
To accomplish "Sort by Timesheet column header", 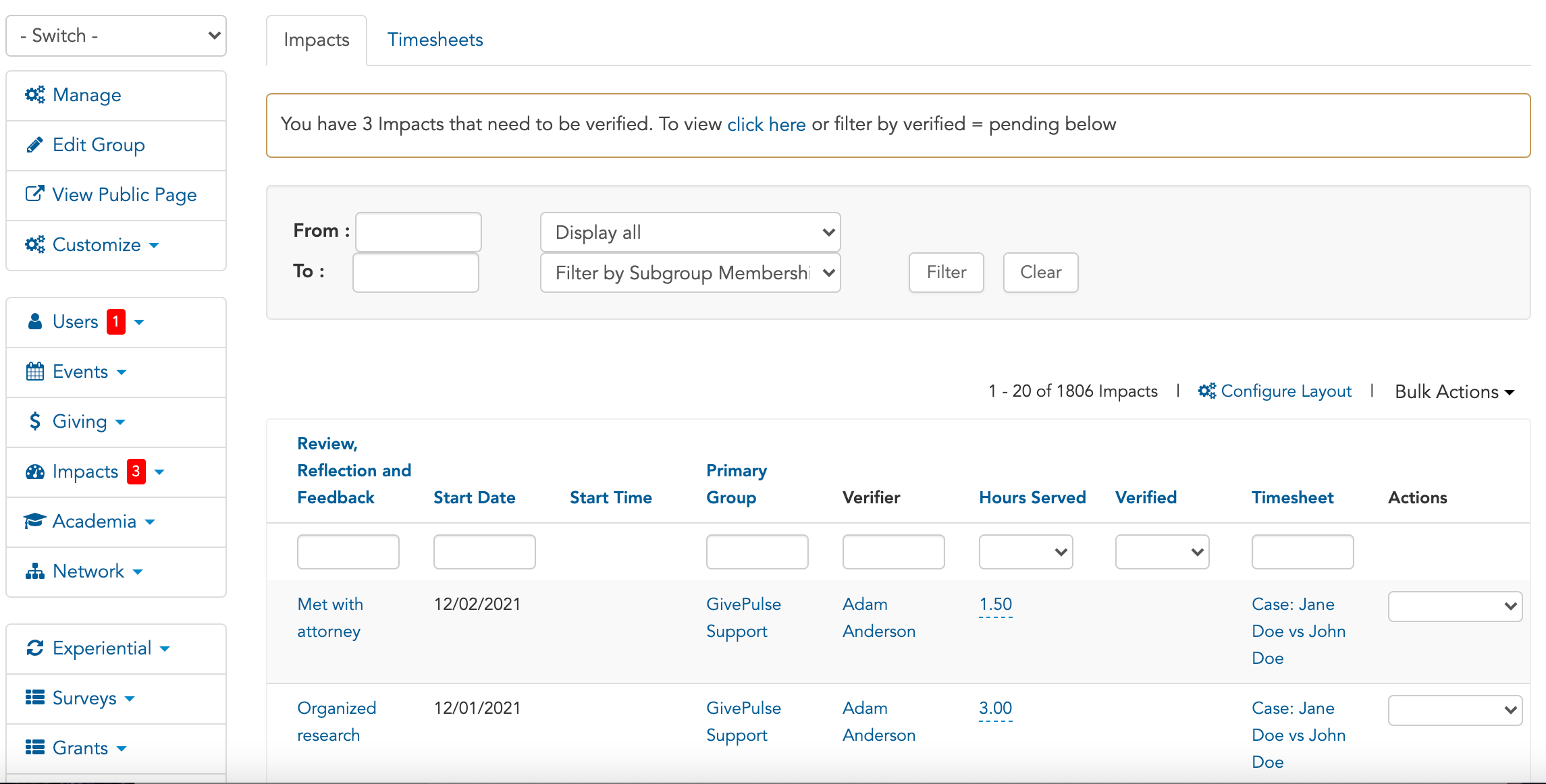I will click(x=1293, y=498).
